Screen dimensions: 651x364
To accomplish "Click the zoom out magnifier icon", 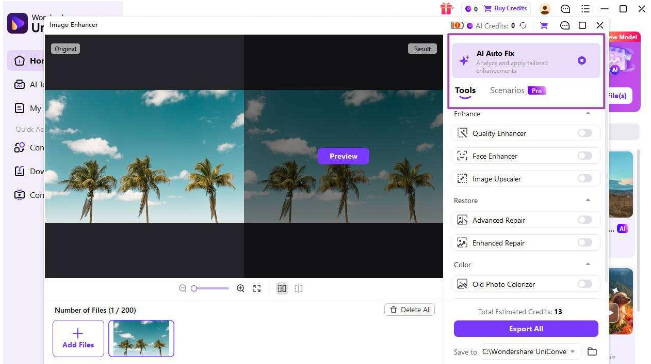I will 182,288.
